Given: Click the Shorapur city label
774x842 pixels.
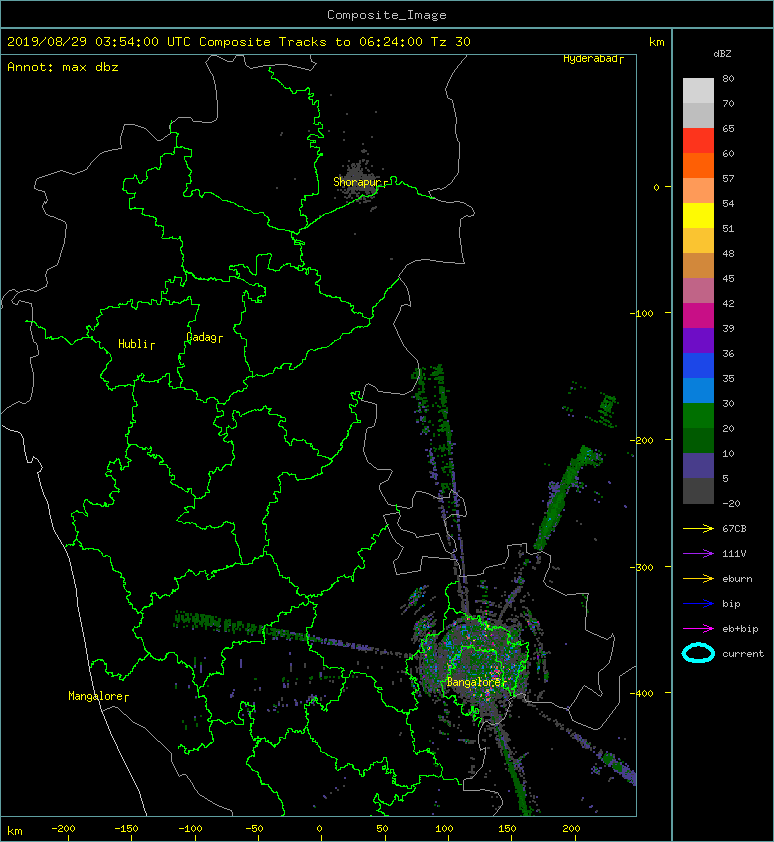Looking at the screenshot, I should 360,182.
